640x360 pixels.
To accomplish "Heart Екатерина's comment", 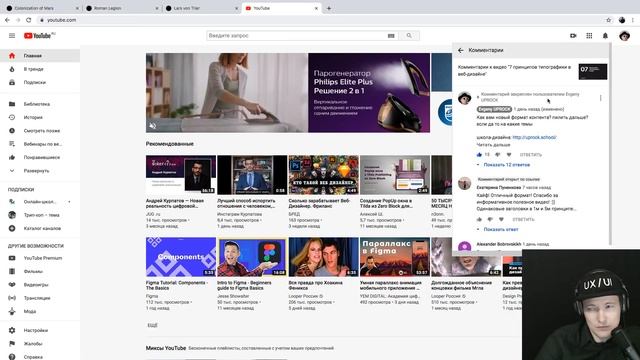I will coord(501,220).
